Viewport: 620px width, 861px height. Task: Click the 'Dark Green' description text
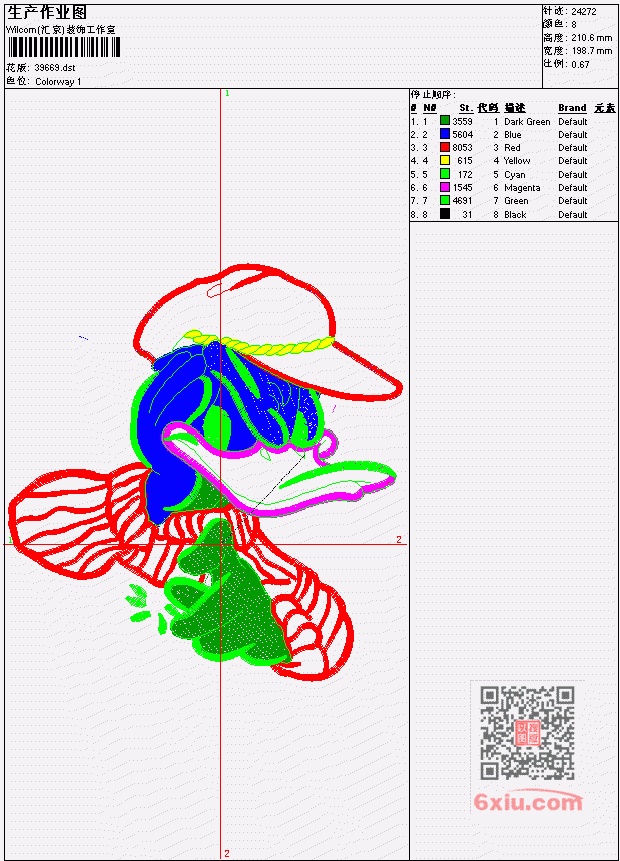pyautogui.click(x=527, y=122)
